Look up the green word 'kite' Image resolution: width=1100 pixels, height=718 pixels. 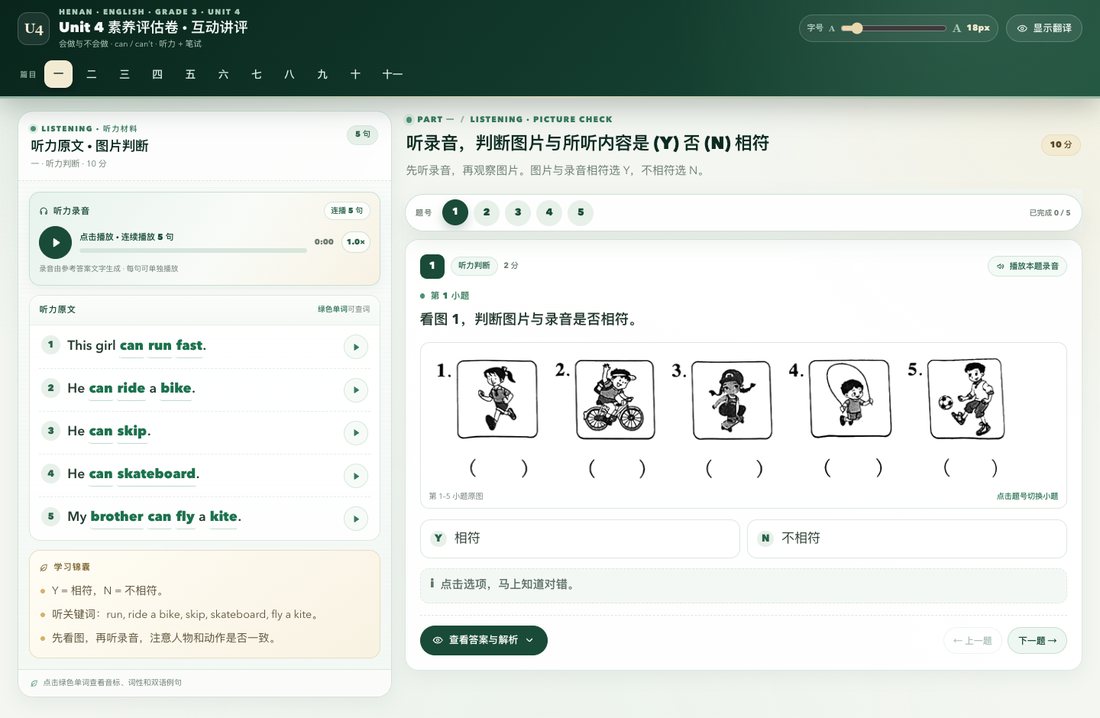click(223, 517)
